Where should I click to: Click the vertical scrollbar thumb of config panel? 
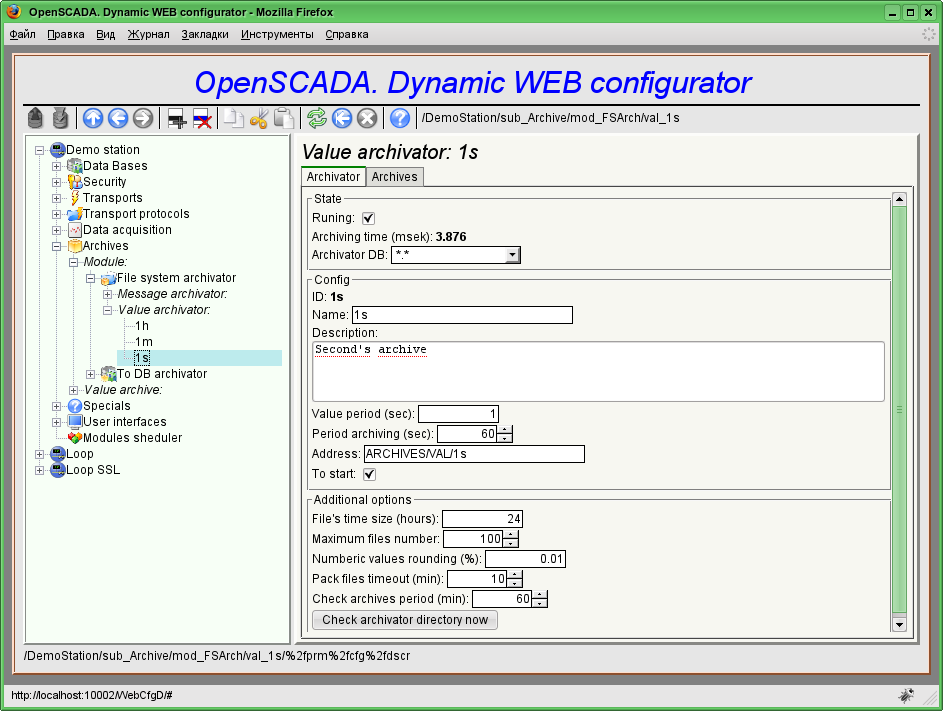pyautogui.click(x=899, y=410)
